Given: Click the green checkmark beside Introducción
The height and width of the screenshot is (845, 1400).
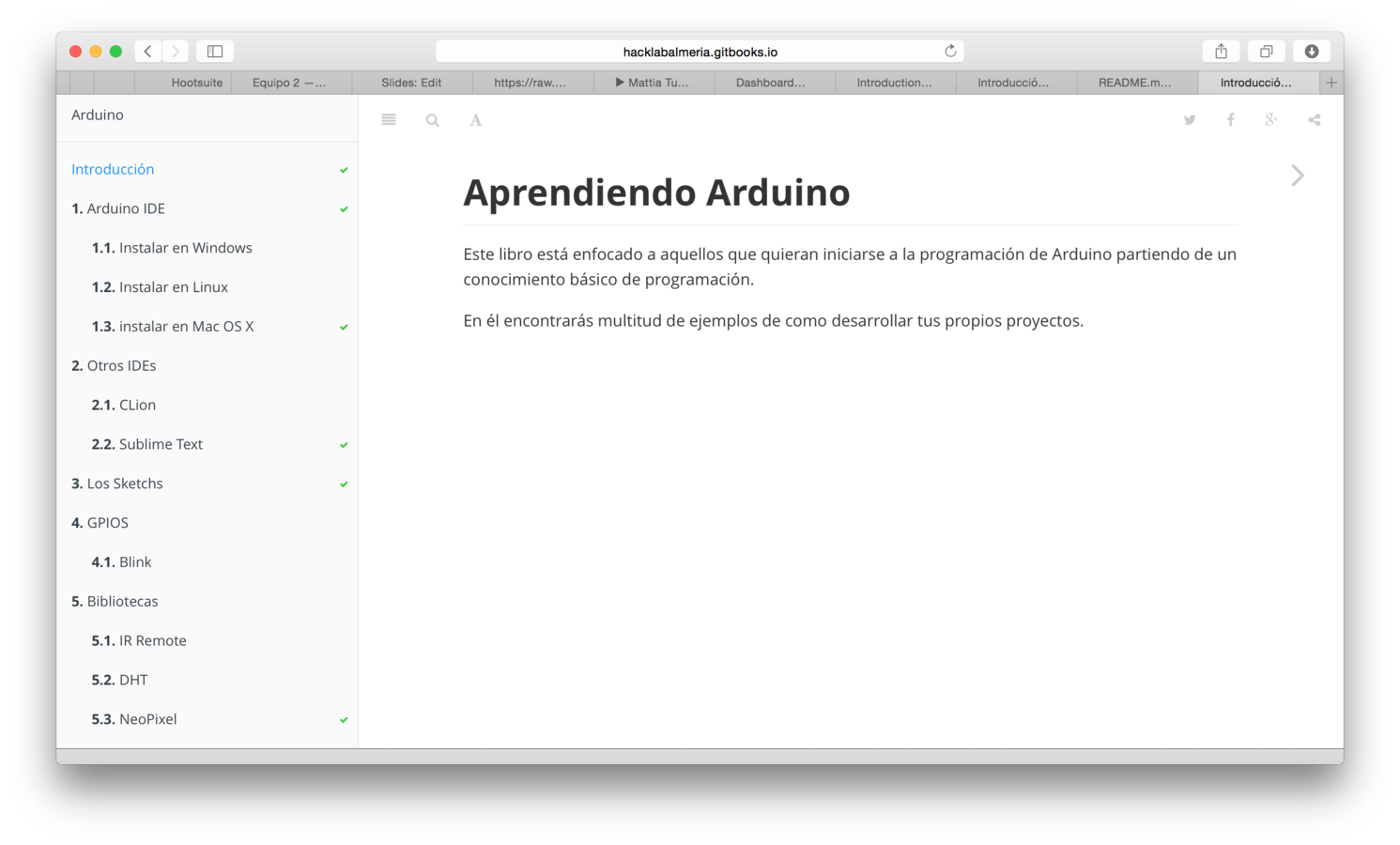Looking at the screenshot, I should [344, 170].
